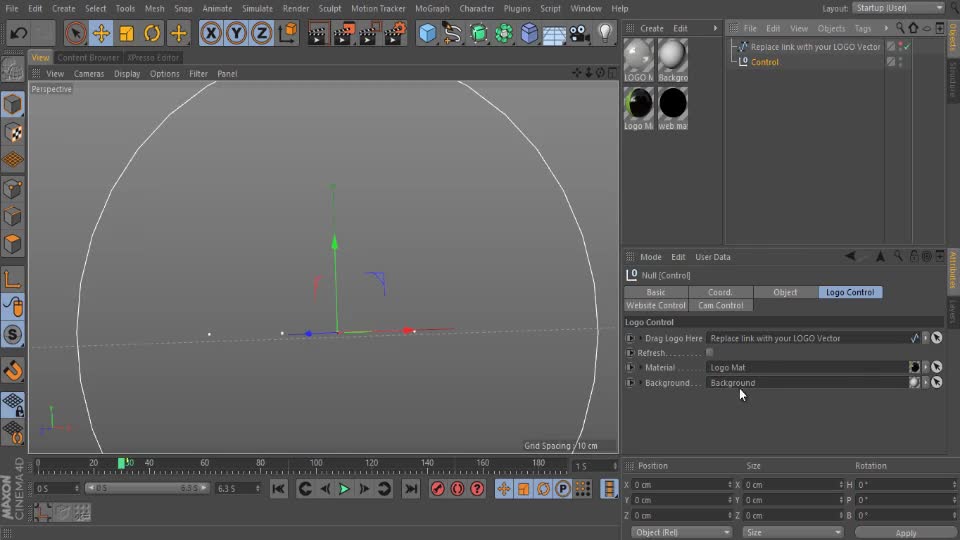Click the Apply button

[x=906, y=533]
